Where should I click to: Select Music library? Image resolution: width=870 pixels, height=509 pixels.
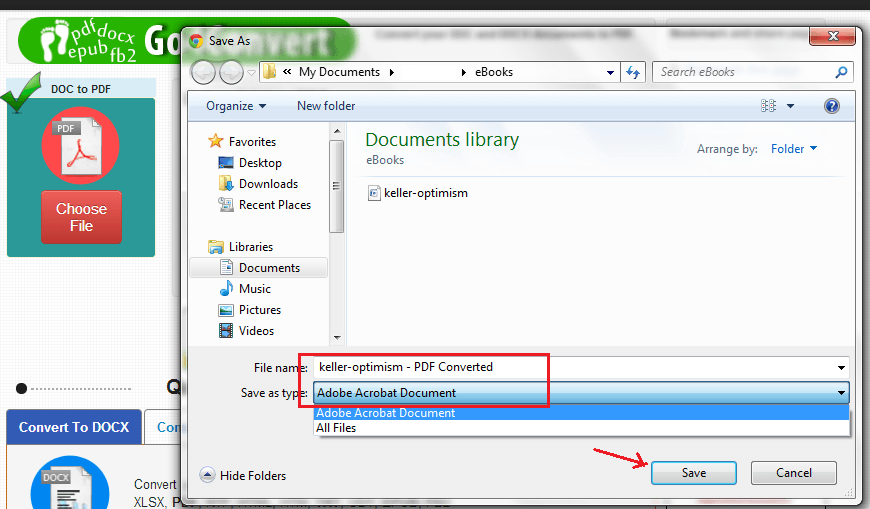tap(255, 289)
